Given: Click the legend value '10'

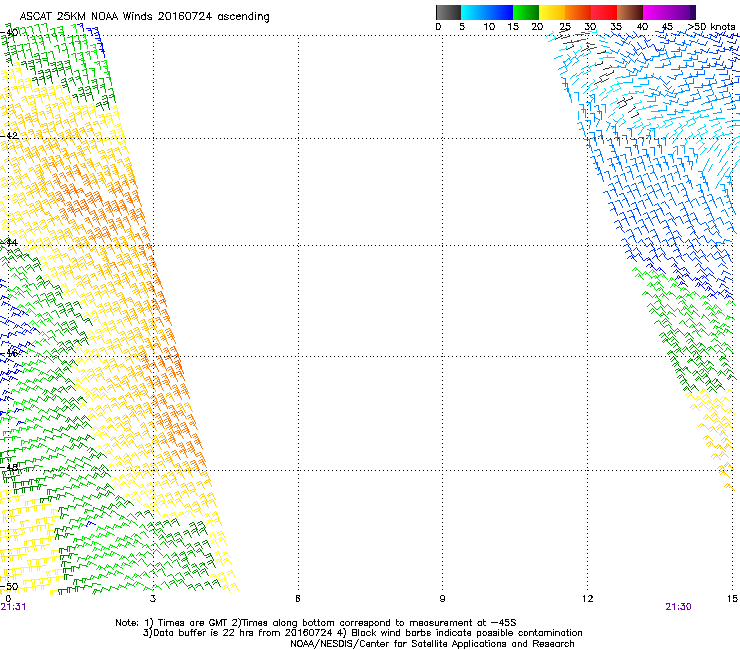Looking at the screenshot, I should click(489, 26).
